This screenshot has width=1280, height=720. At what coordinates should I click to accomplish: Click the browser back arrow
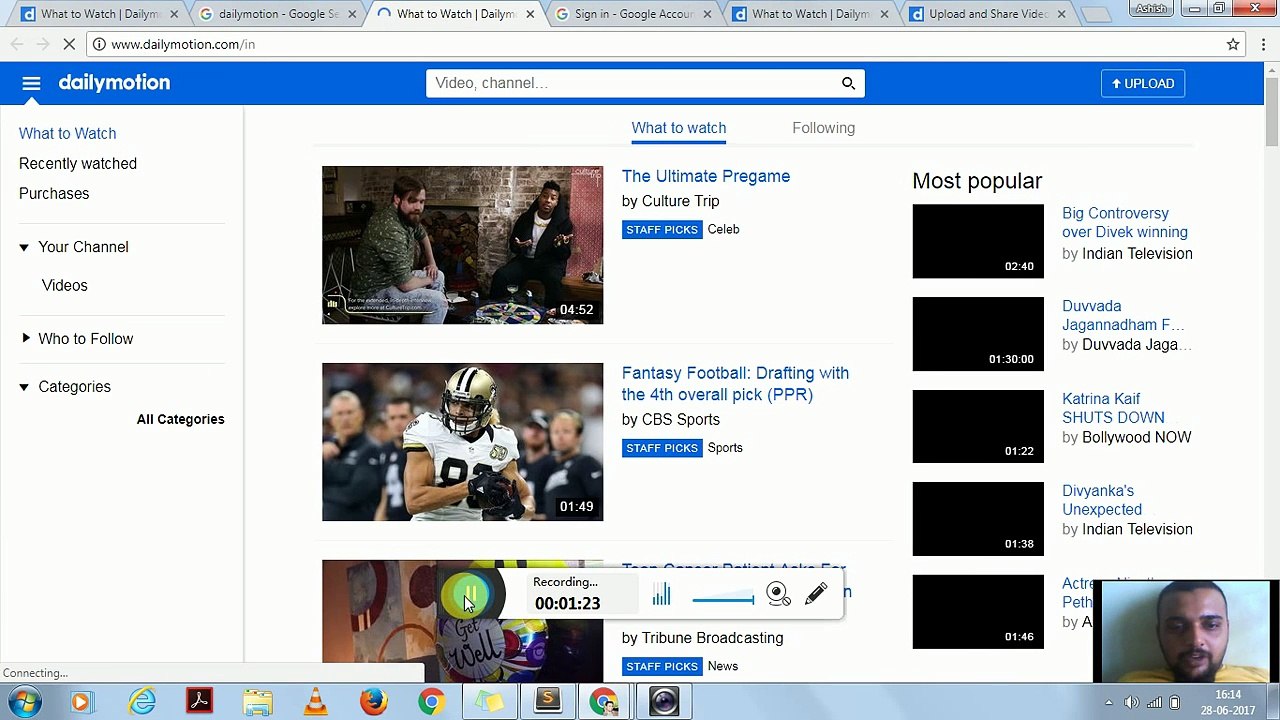click(x=16, y=44)
